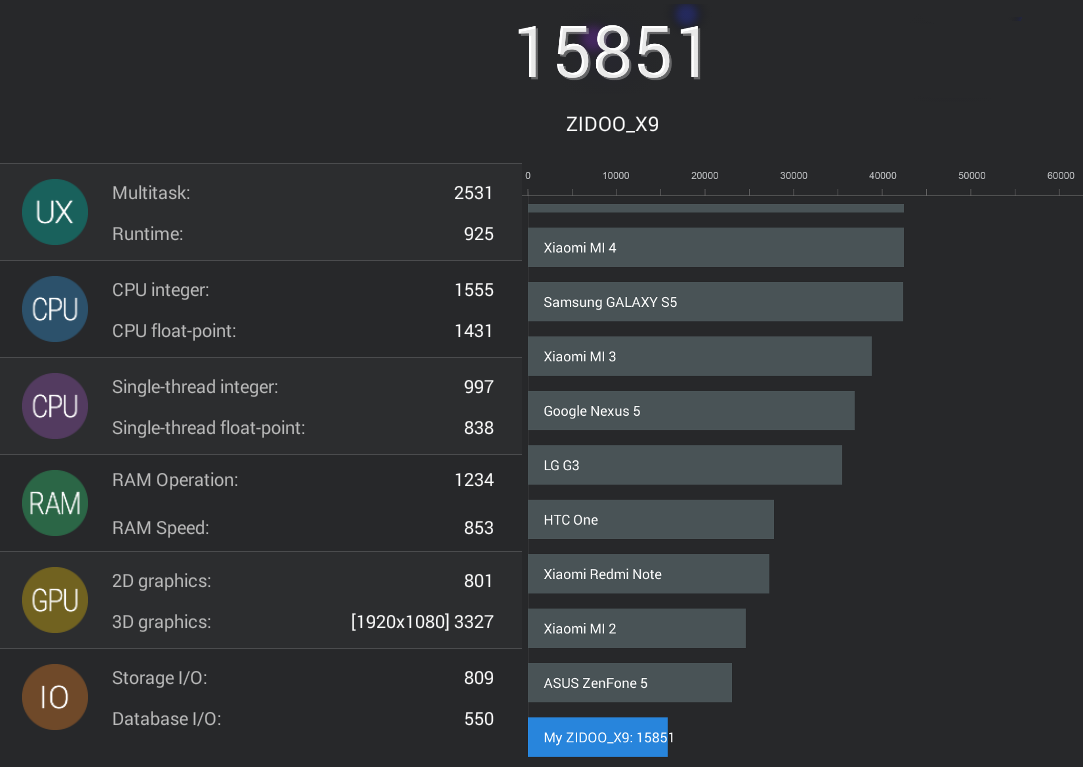This screenshot has width=1083, height=767.
Task: Click the 0 mark on the chart axis
Action: (x=528, y=176)
